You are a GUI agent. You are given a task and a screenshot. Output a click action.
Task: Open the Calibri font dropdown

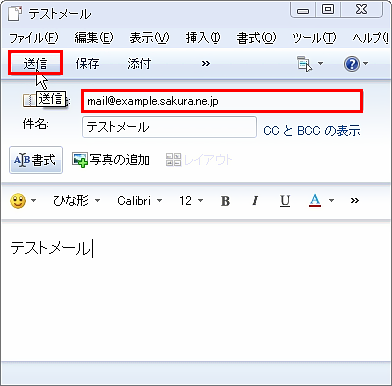[x=139, y=201]
